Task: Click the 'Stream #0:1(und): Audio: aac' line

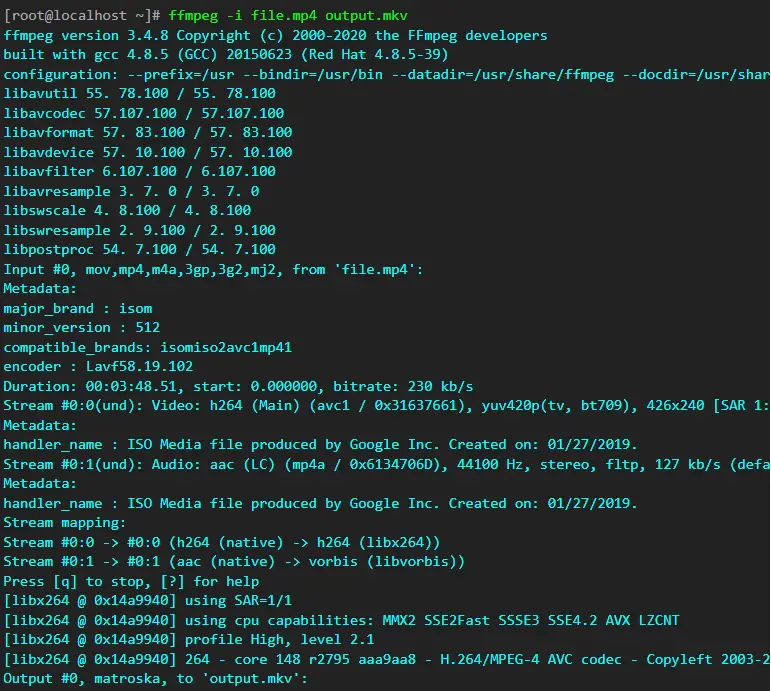Action: click(x=386, y=464)
